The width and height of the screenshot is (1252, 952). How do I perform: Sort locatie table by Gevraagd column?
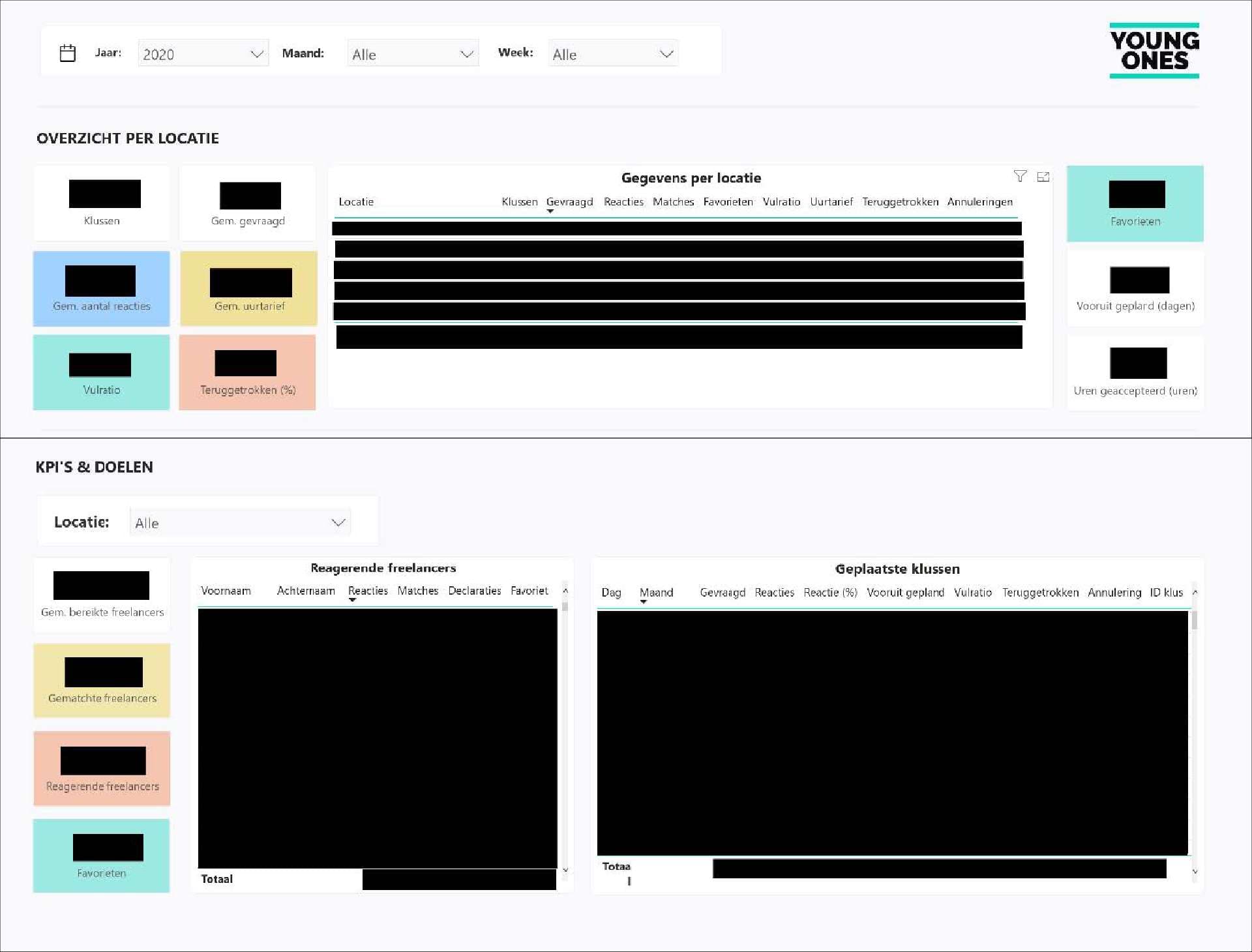569,201
